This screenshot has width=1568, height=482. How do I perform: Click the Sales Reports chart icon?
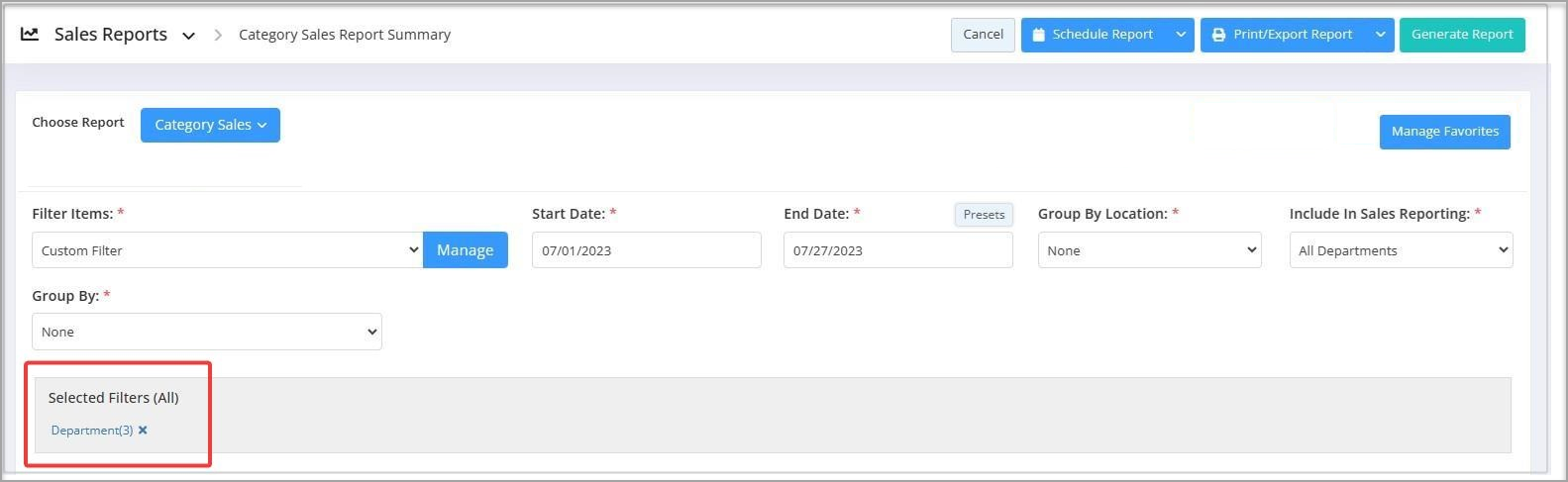30,35
